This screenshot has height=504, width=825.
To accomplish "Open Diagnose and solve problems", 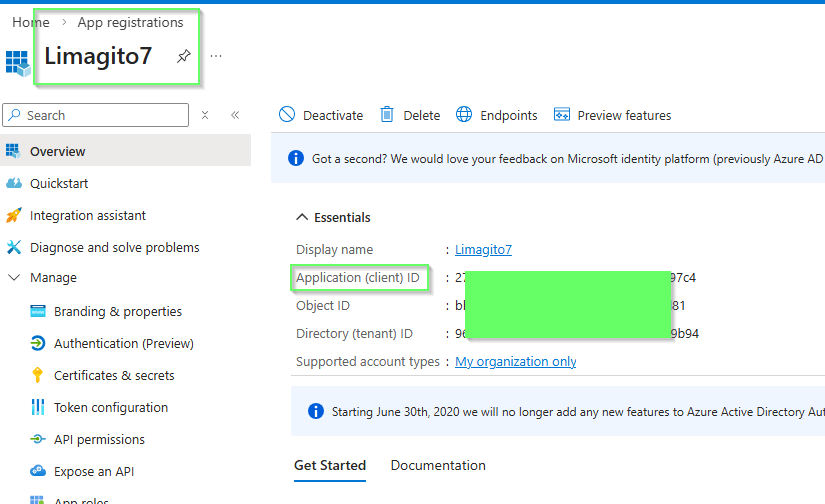I will 115,247.
